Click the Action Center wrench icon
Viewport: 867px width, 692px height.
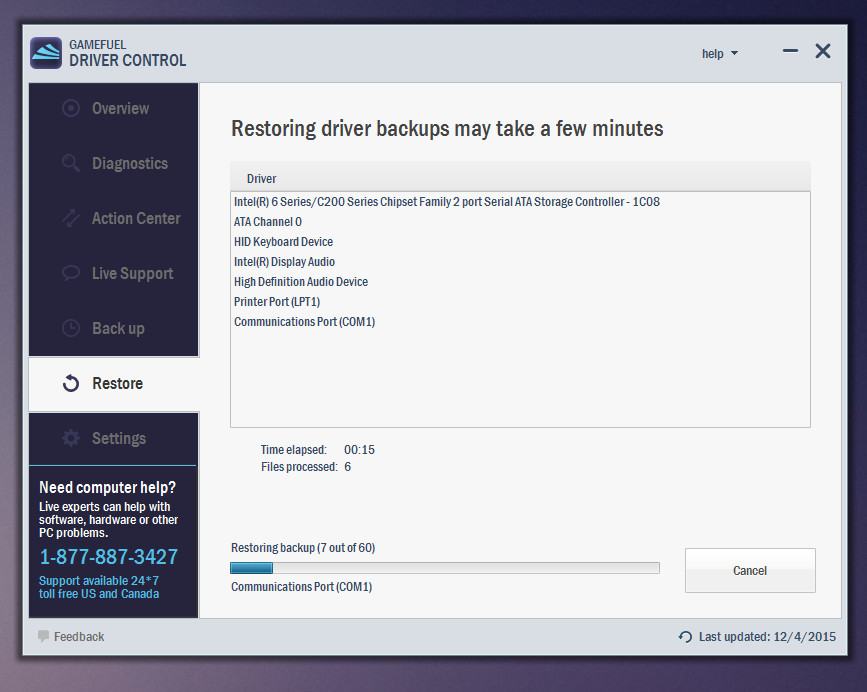coord(71,218)
